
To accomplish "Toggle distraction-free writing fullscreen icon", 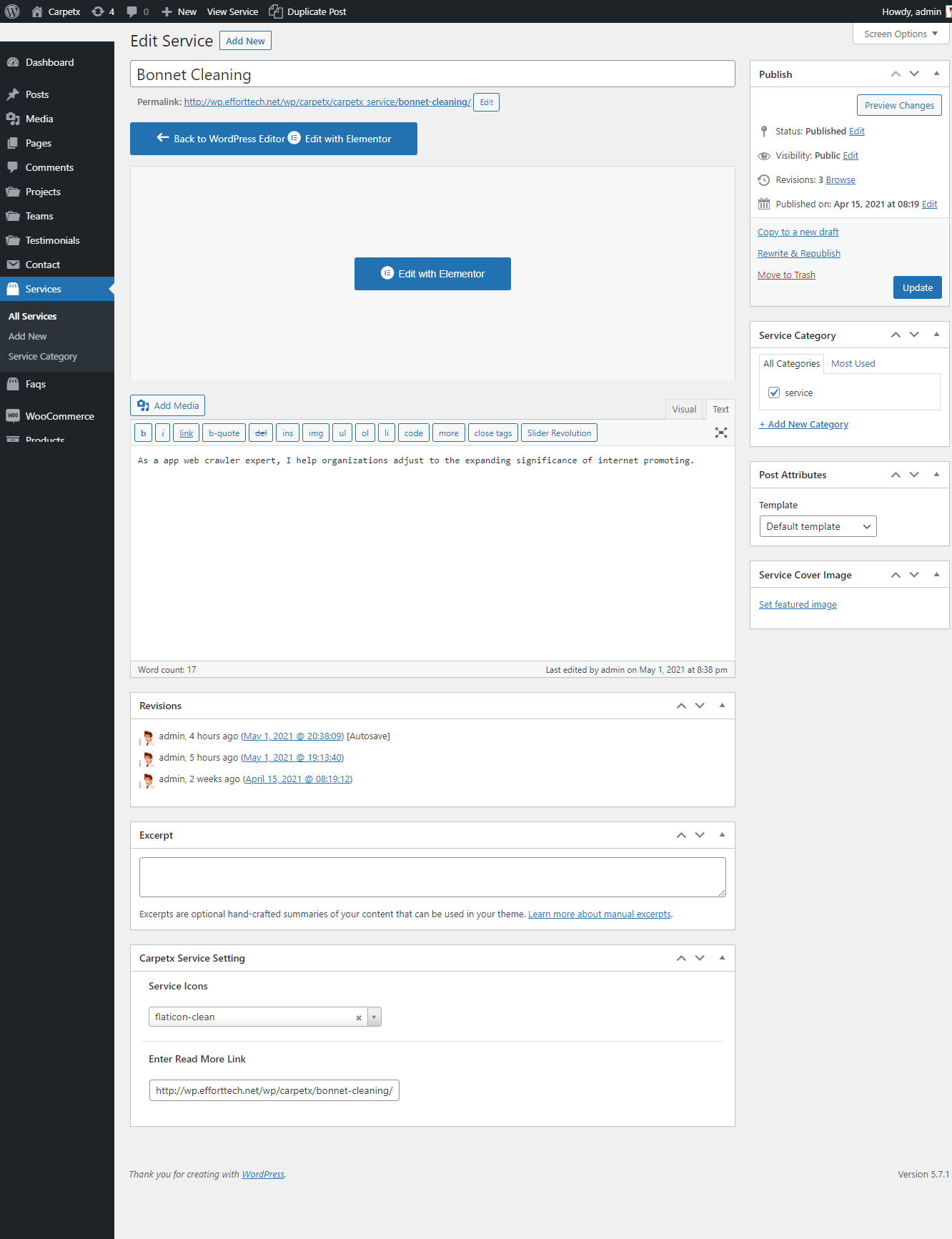I will point(721,433).
